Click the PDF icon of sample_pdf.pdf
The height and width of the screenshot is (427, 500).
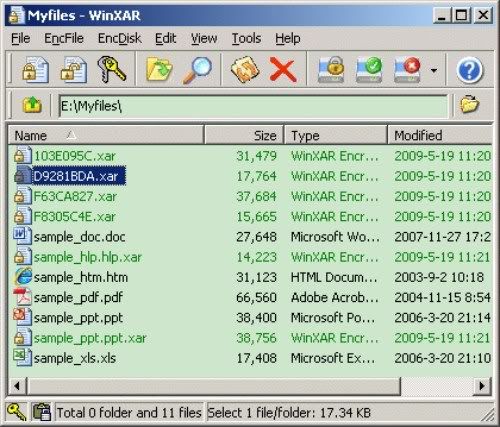tap(22, 297)
